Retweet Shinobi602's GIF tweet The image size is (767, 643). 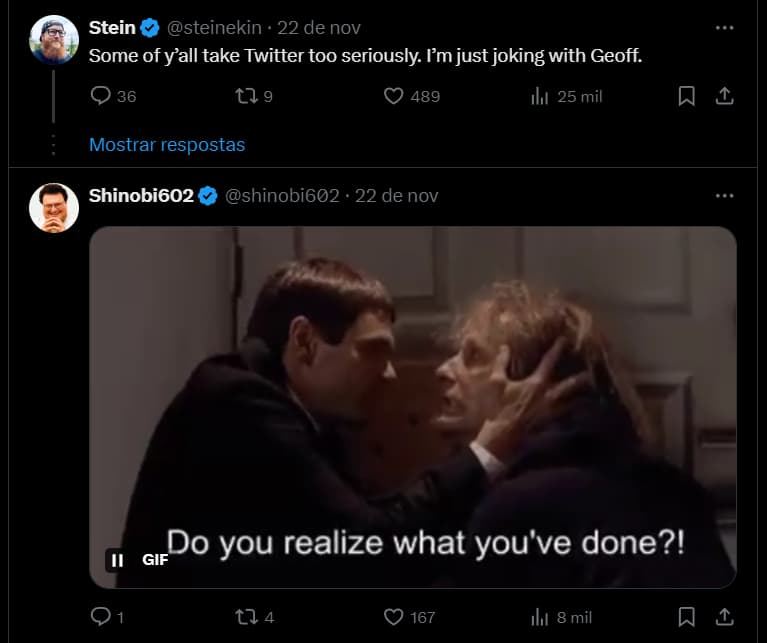point(243,617)
